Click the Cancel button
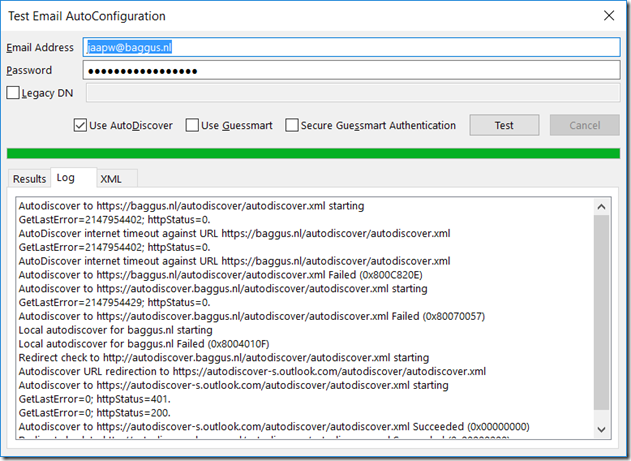This screenshot has height=461, width=631. pyautogui.click(x=584, y=126)
